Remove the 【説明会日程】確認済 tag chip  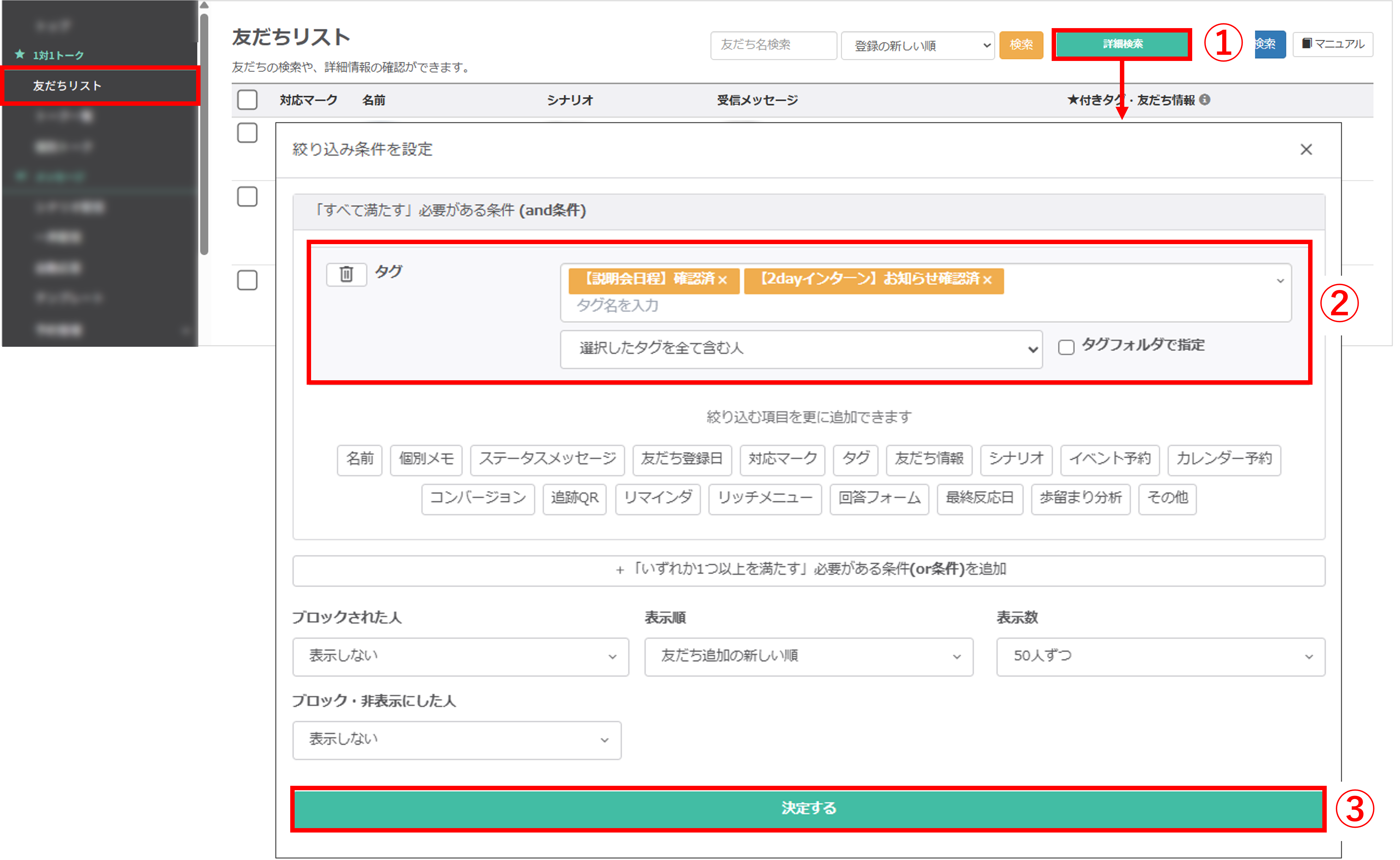pos(723,280)
